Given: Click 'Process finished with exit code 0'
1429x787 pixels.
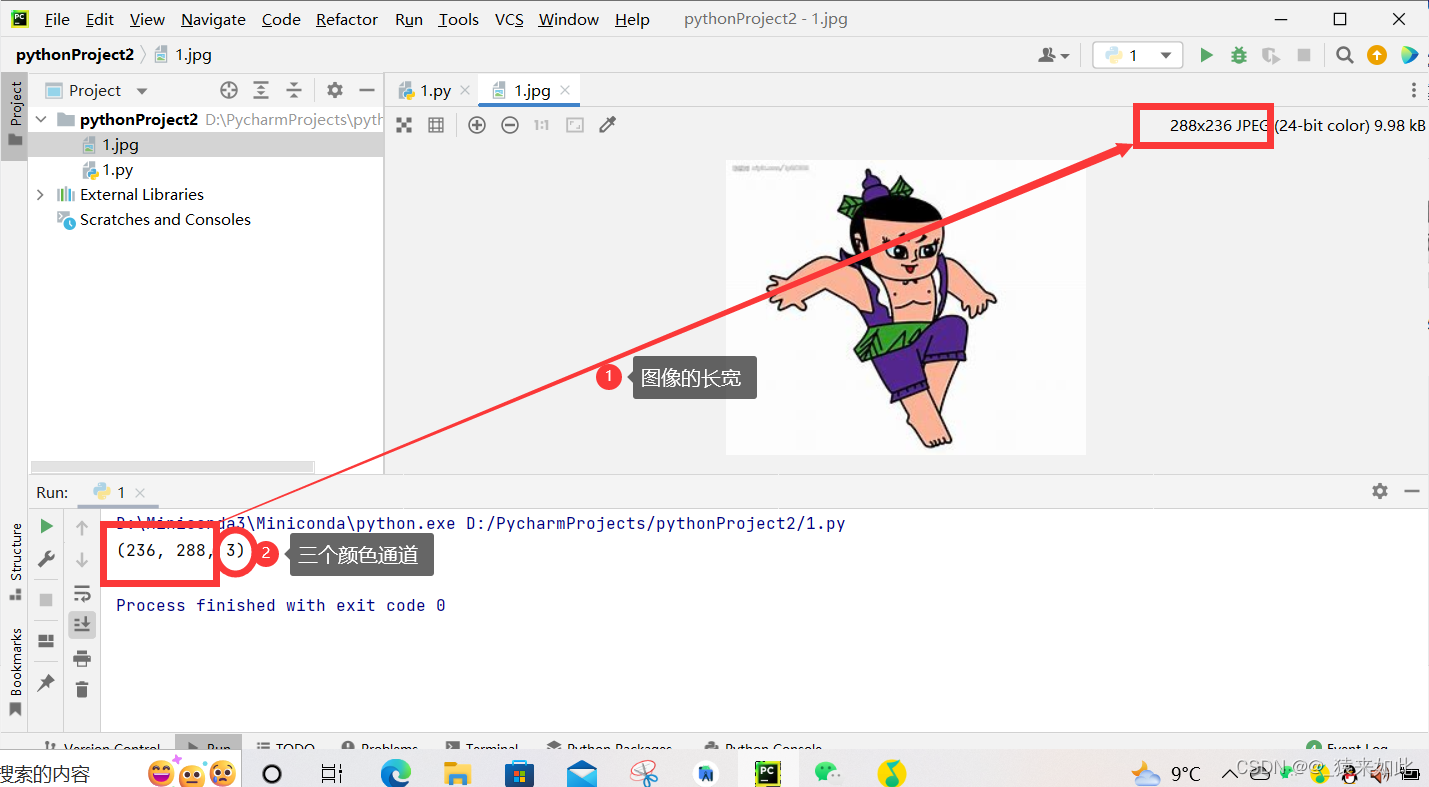Looking at the screenshot, I should coord(281,605).
